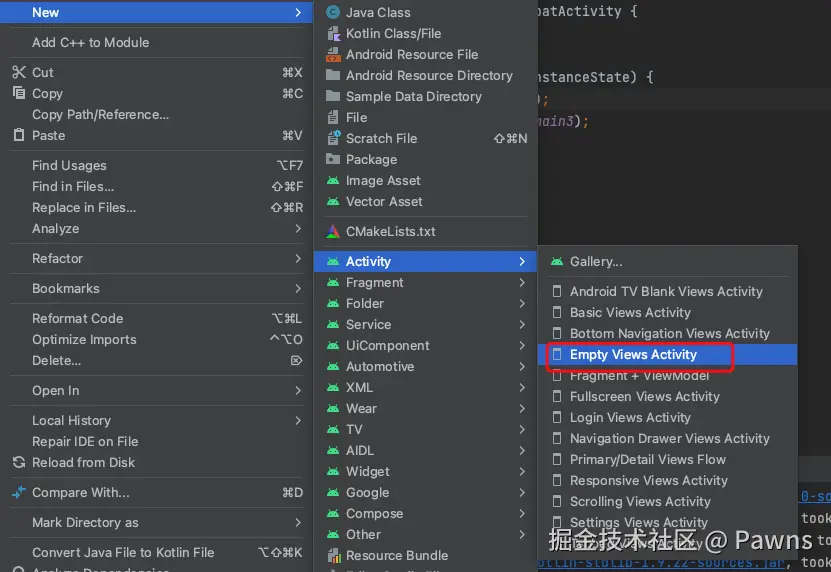The width and height of the screenshot is (831, 572).
Task: Select Empty Views Activity
Action: point(667,355)
